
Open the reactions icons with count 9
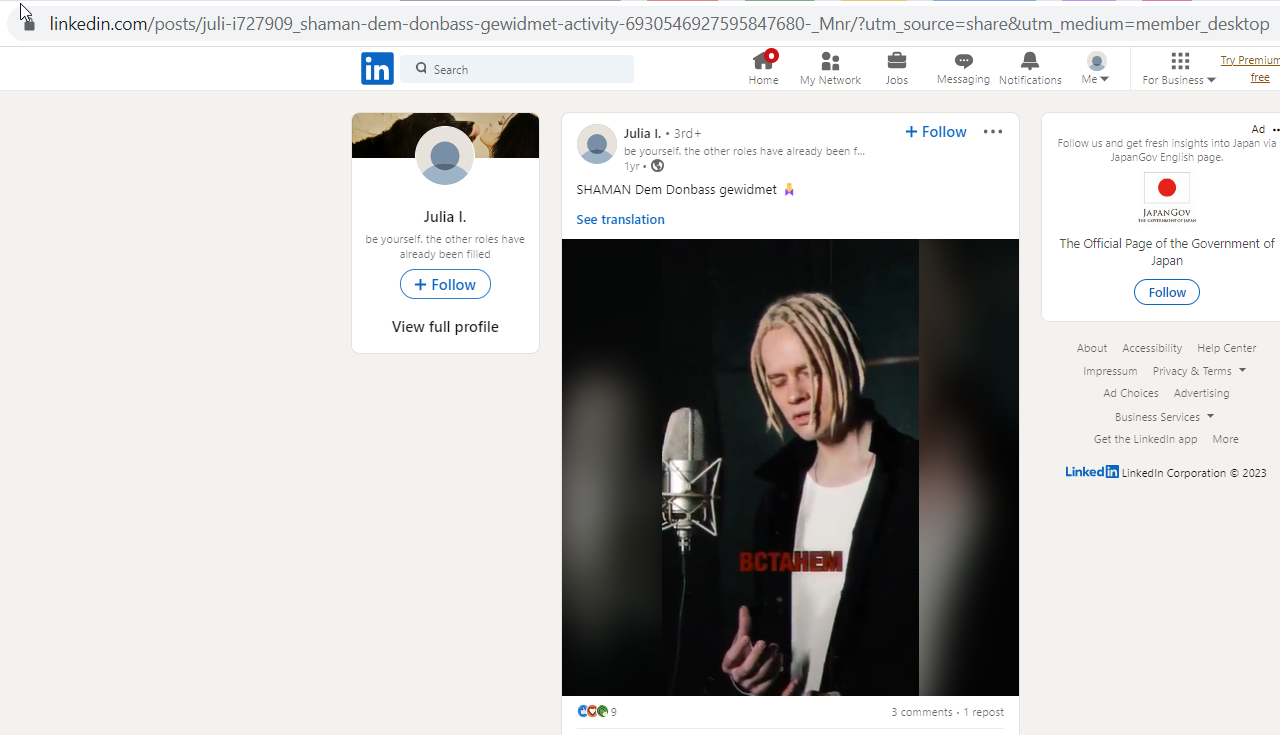(x=597, y=712)
